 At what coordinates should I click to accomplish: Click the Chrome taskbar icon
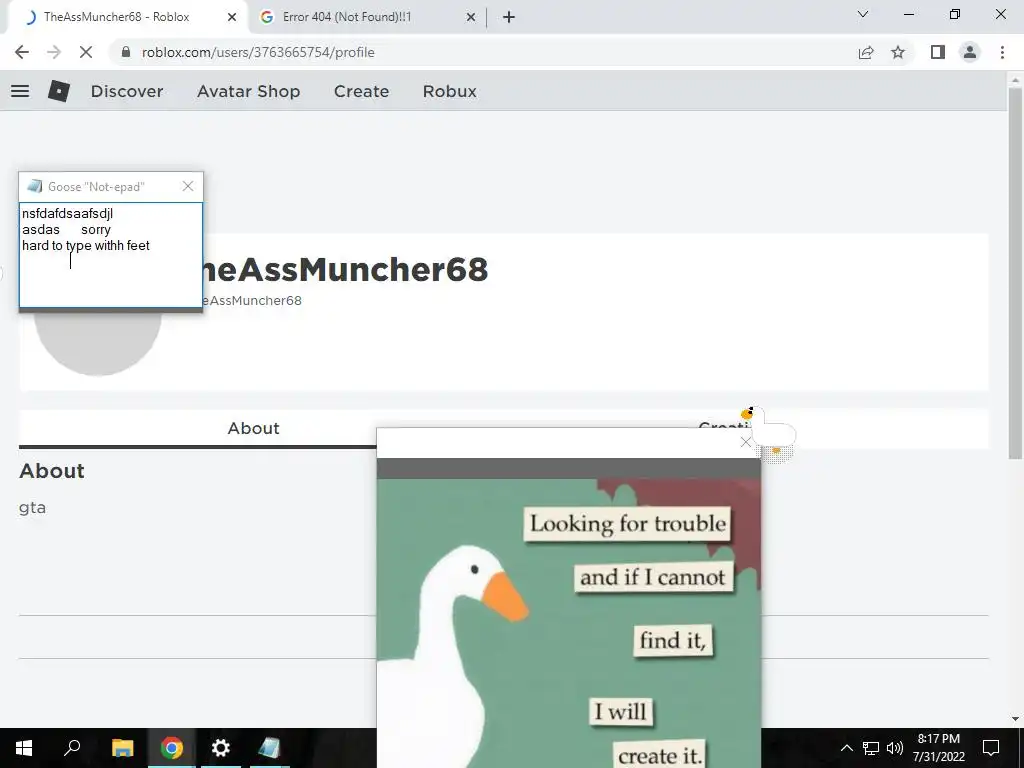[172, 748]
